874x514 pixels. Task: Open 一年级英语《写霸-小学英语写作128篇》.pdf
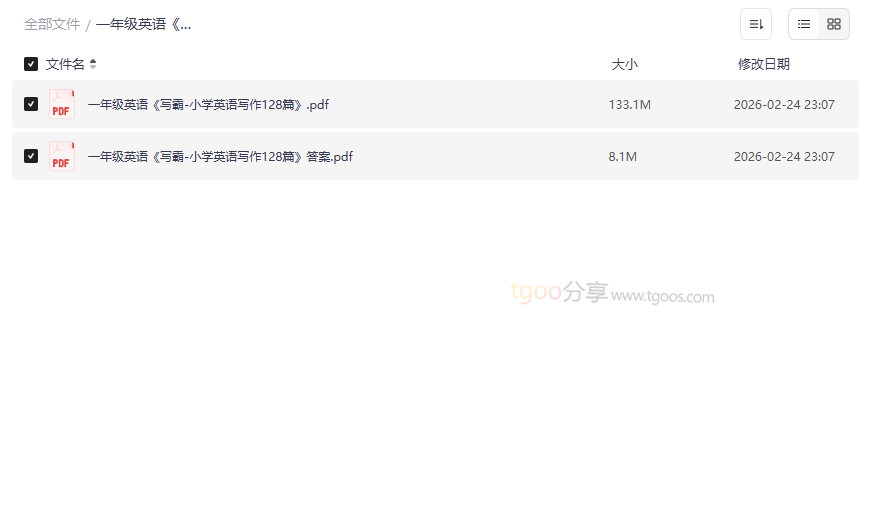208,105
